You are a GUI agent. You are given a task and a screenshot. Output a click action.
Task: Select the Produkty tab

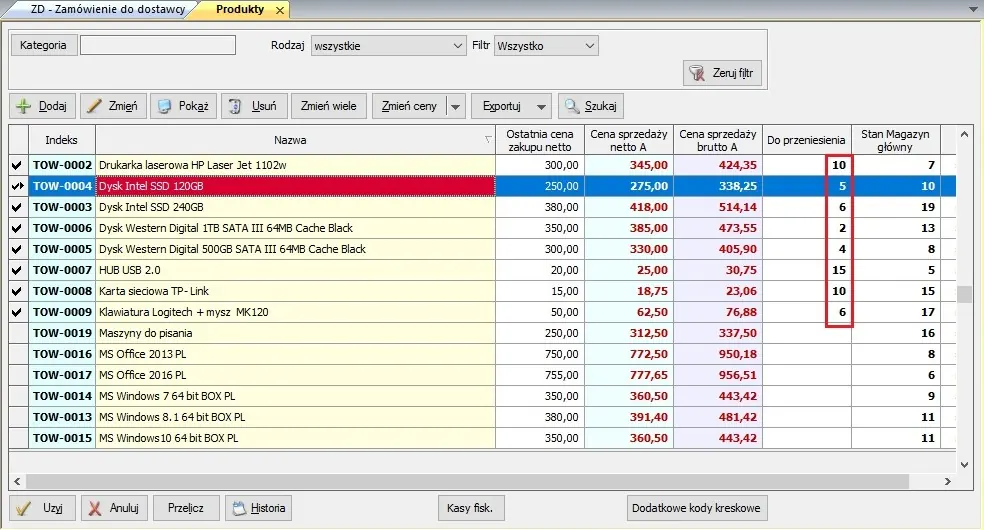[x=240, y=9]
